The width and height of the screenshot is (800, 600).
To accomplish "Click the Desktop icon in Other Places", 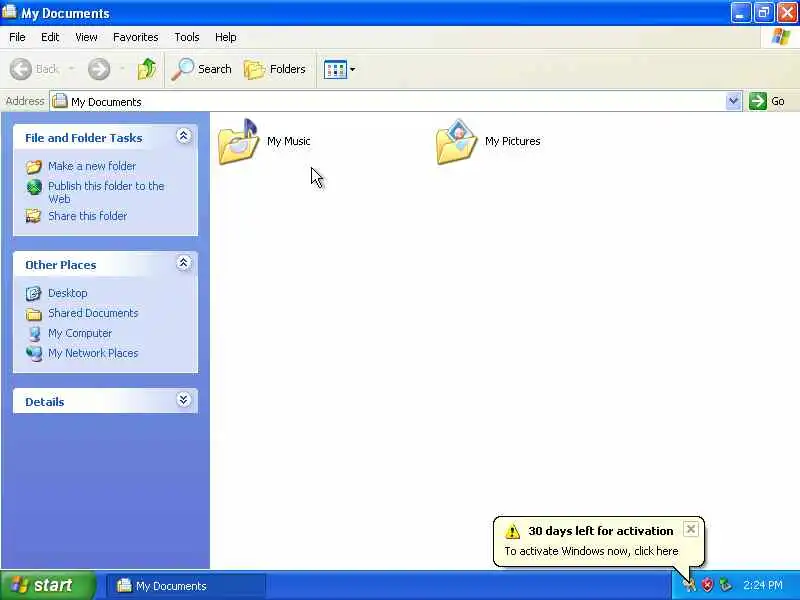I will (34, 293).
